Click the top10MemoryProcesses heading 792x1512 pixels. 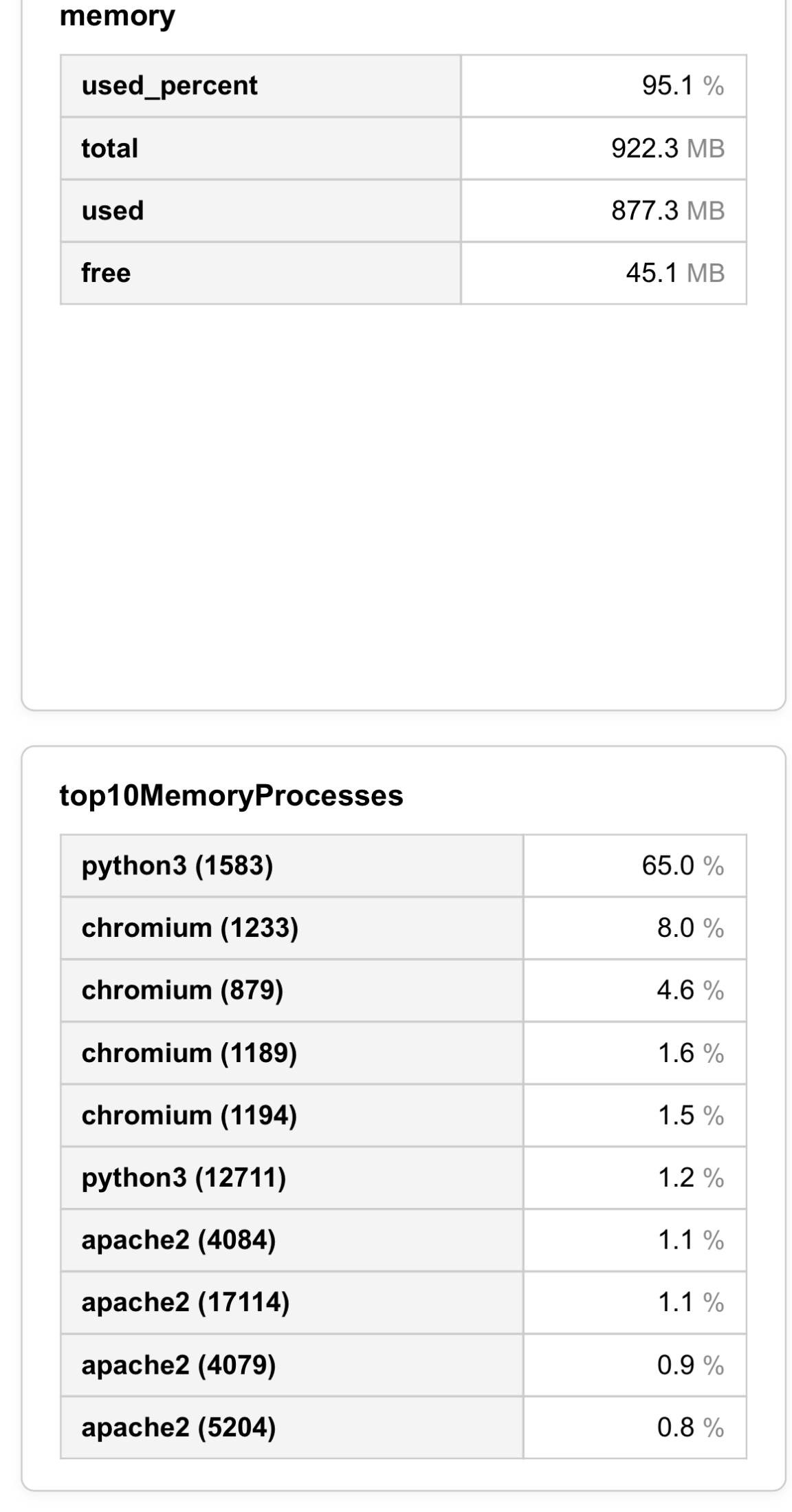(x=231, y=795)
